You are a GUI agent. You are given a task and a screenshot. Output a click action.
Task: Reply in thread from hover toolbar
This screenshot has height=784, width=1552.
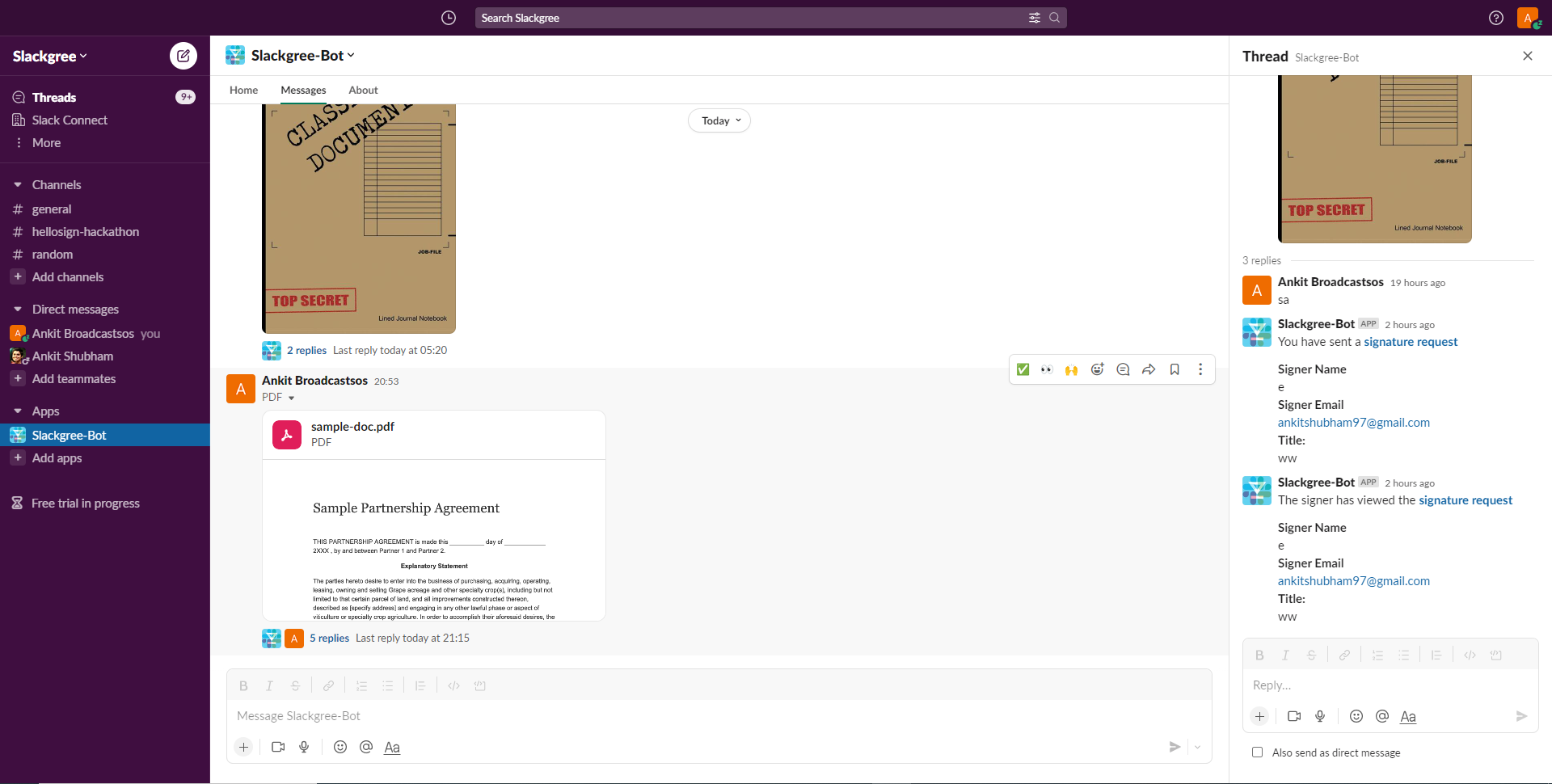tap(1123, 369)
